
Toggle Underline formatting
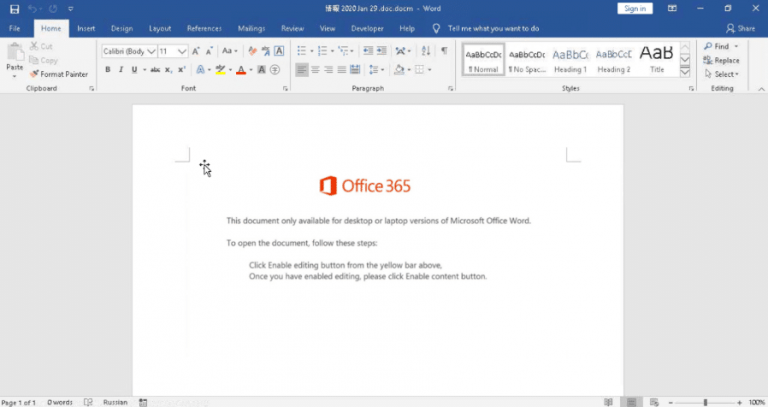point(133,70)
